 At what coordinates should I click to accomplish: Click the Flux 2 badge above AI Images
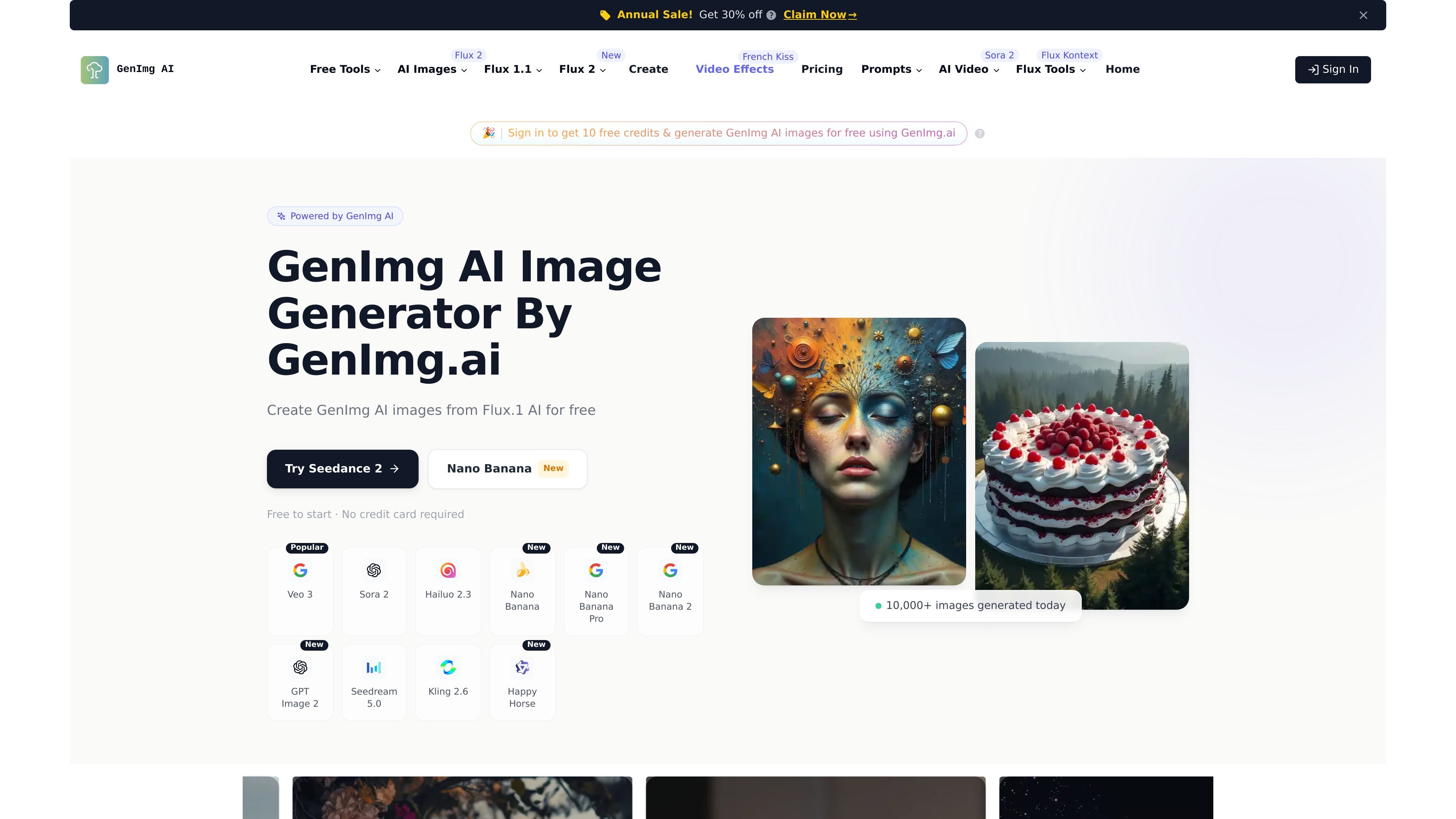pos(468,55)
